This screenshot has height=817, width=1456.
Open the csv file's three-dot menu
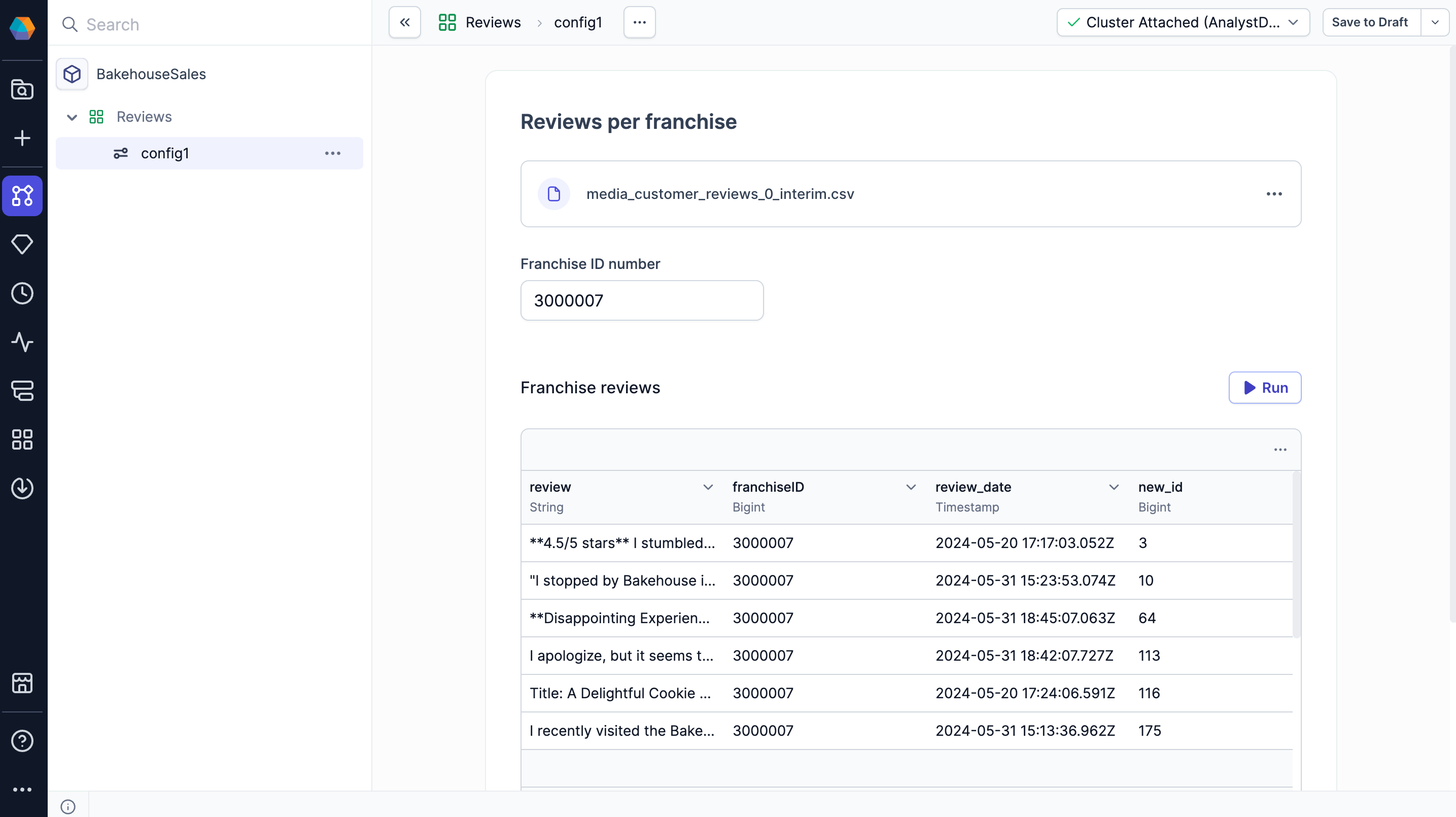pos(1274,194)
